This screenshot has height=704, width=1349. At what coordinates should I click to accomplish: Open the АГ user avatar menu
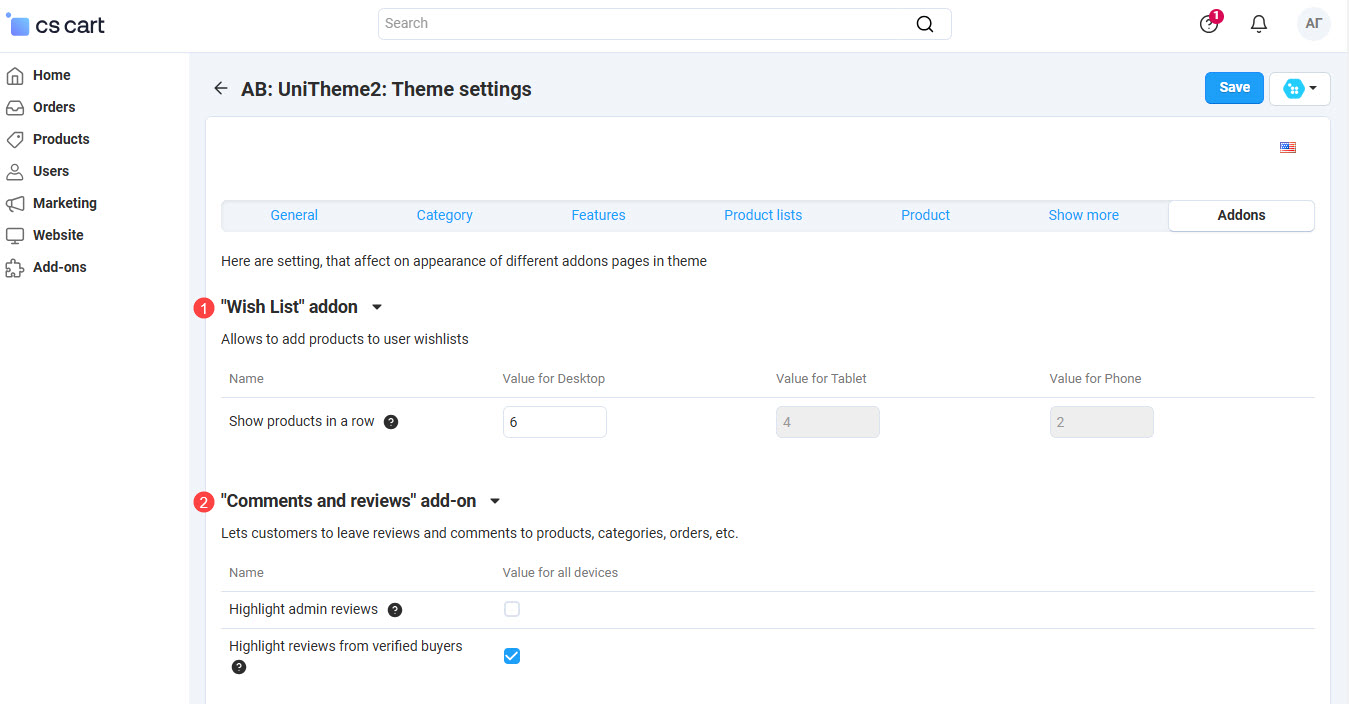[x=1314, y=24]
